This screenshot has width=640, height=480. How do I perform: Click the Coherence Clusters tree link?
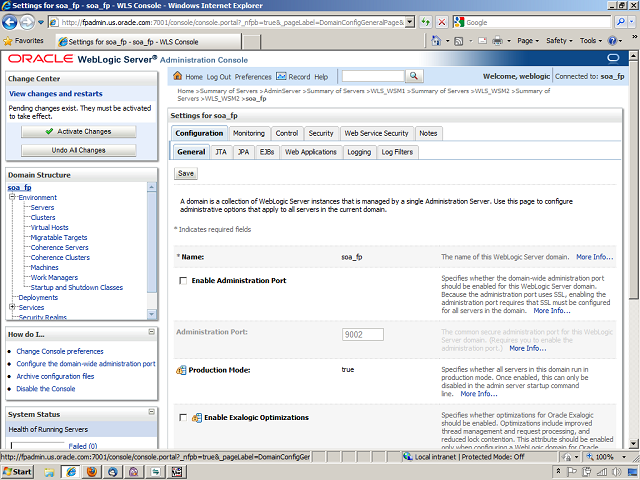59,257
